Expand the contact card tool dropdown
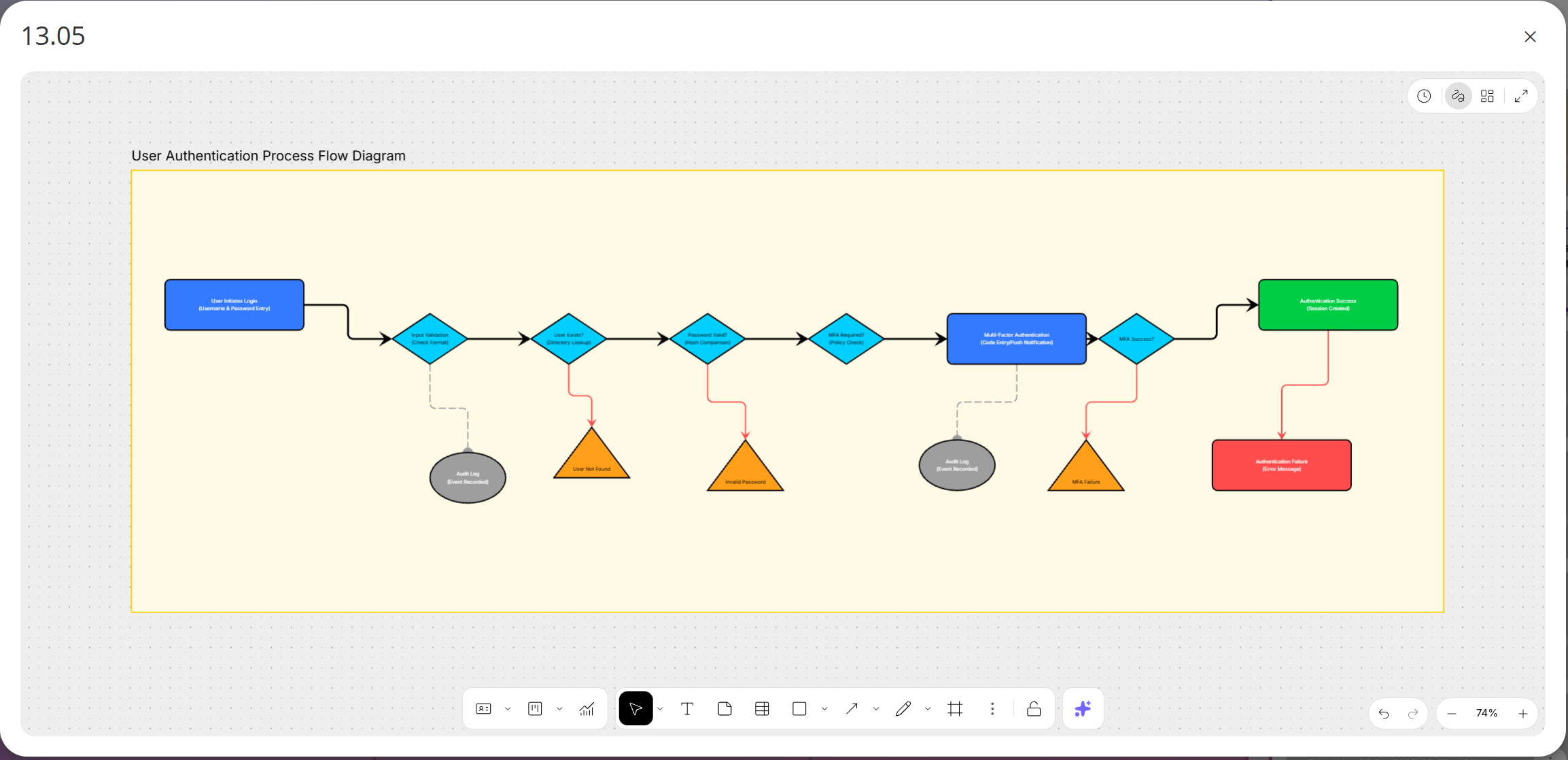This screenshot has width=1568, height=760. tap(508, 709)
